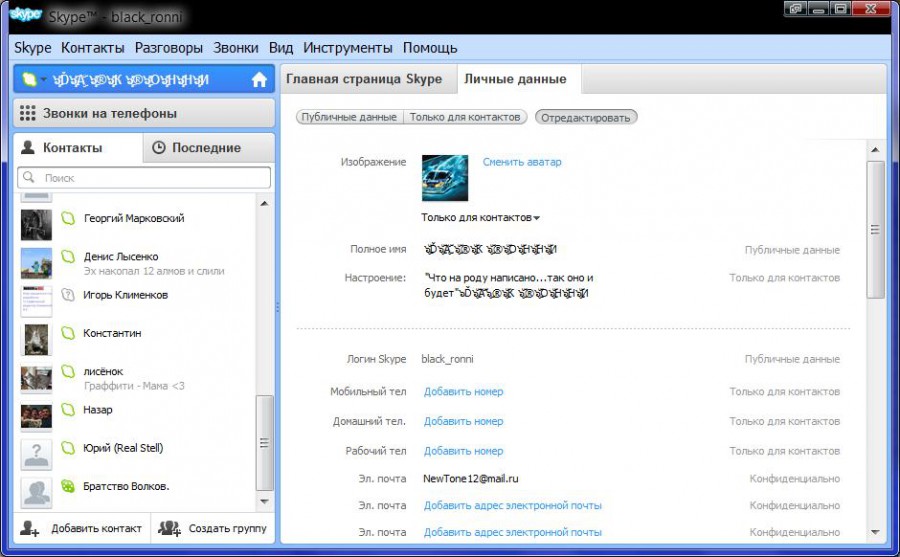
Task: Click the Отредактировать button
Action: coord(585,117)
